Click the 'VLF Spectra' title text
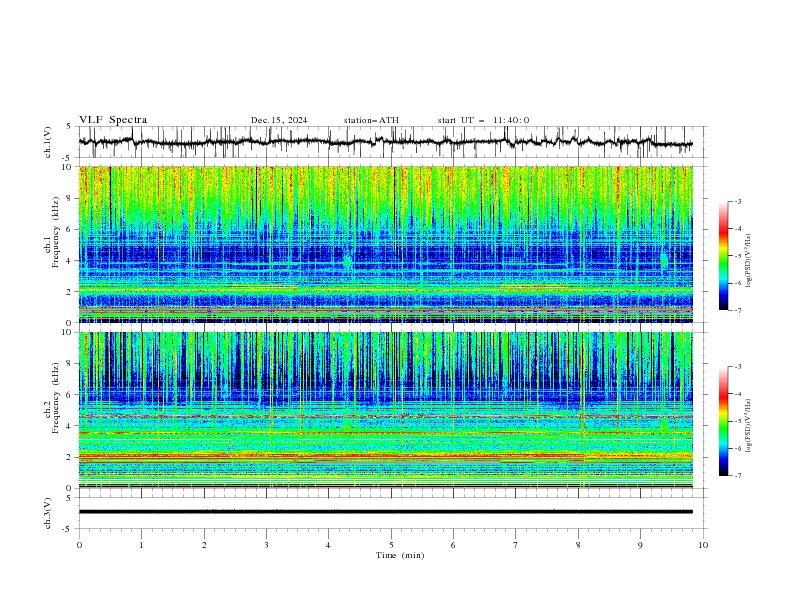Screen dimensions: 792x612 point(113,120)
